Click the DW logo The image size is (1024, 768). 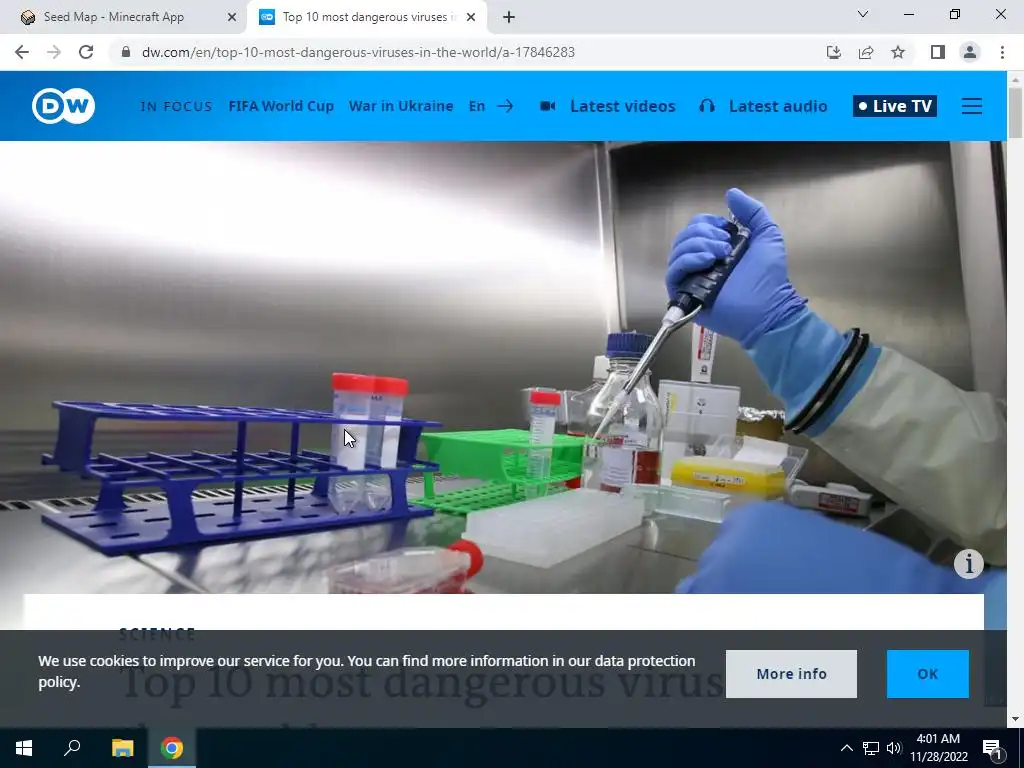point(63,106)
